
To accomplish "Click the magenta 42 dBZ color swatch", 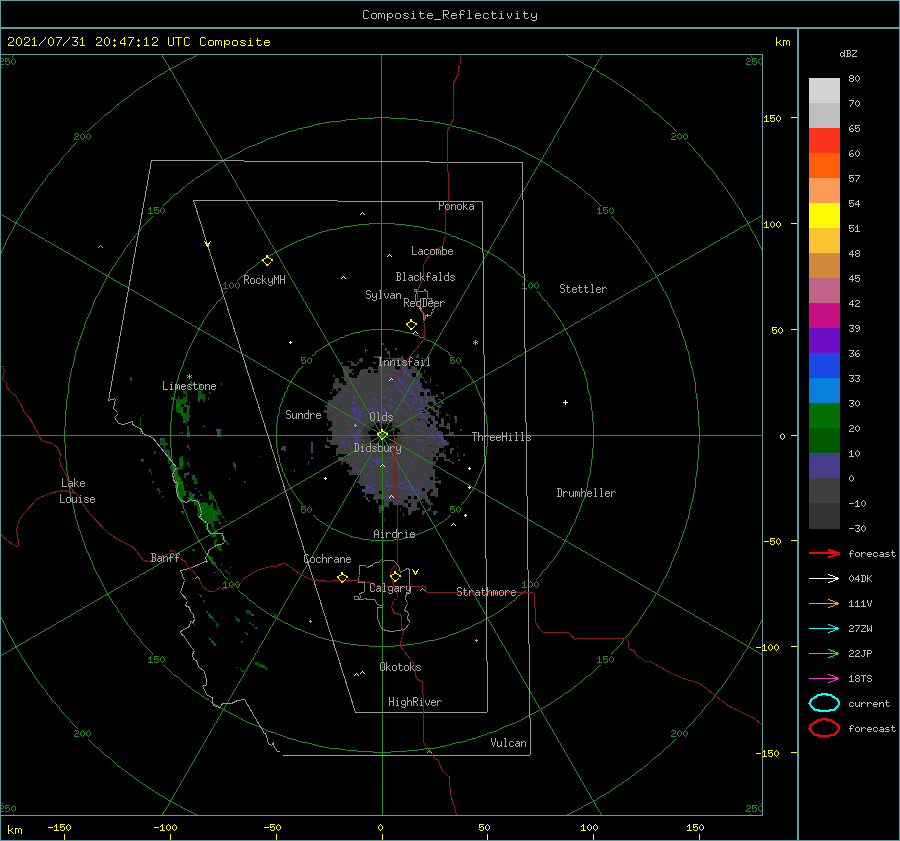I will point(824,315).
